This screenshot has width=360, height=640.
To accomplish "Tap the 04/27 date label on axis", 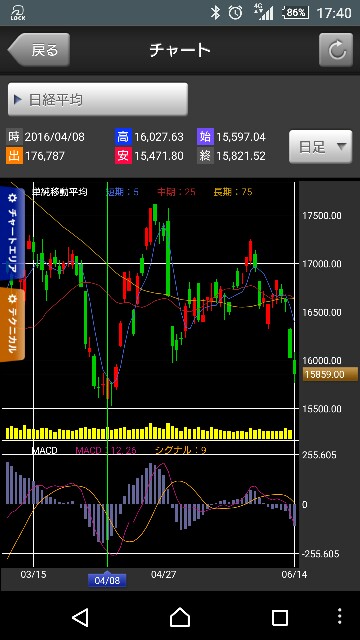I will (163, 574).
